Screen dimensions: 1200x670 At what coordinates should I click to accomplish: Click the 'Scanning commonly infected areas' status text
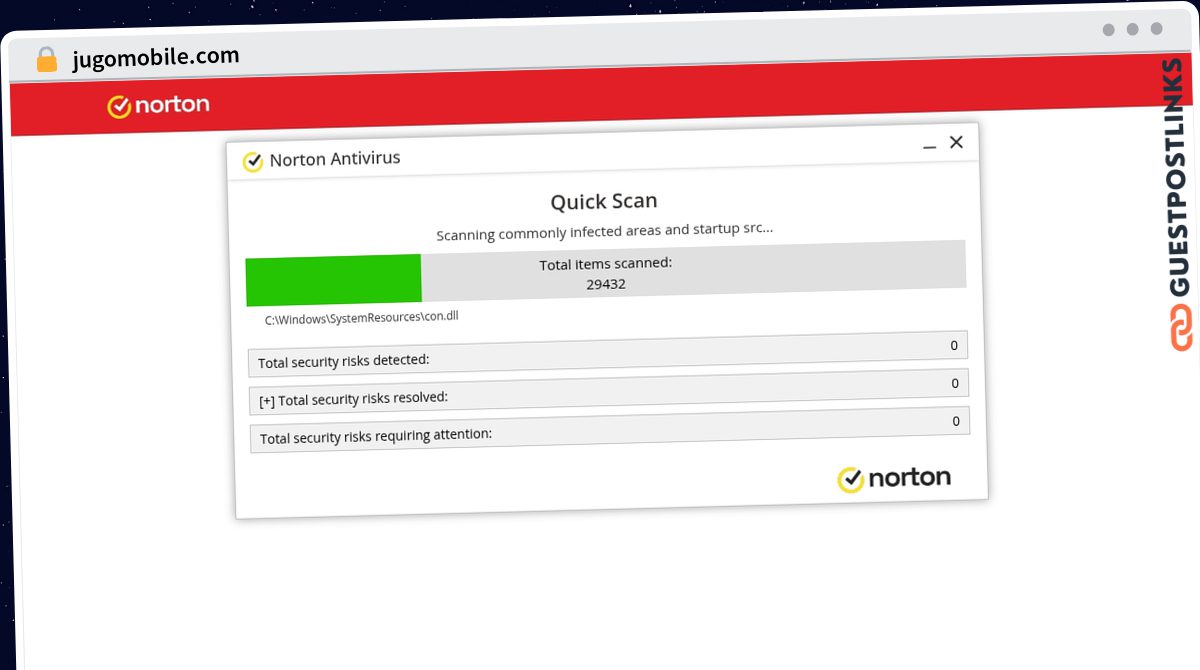(604, 232)
